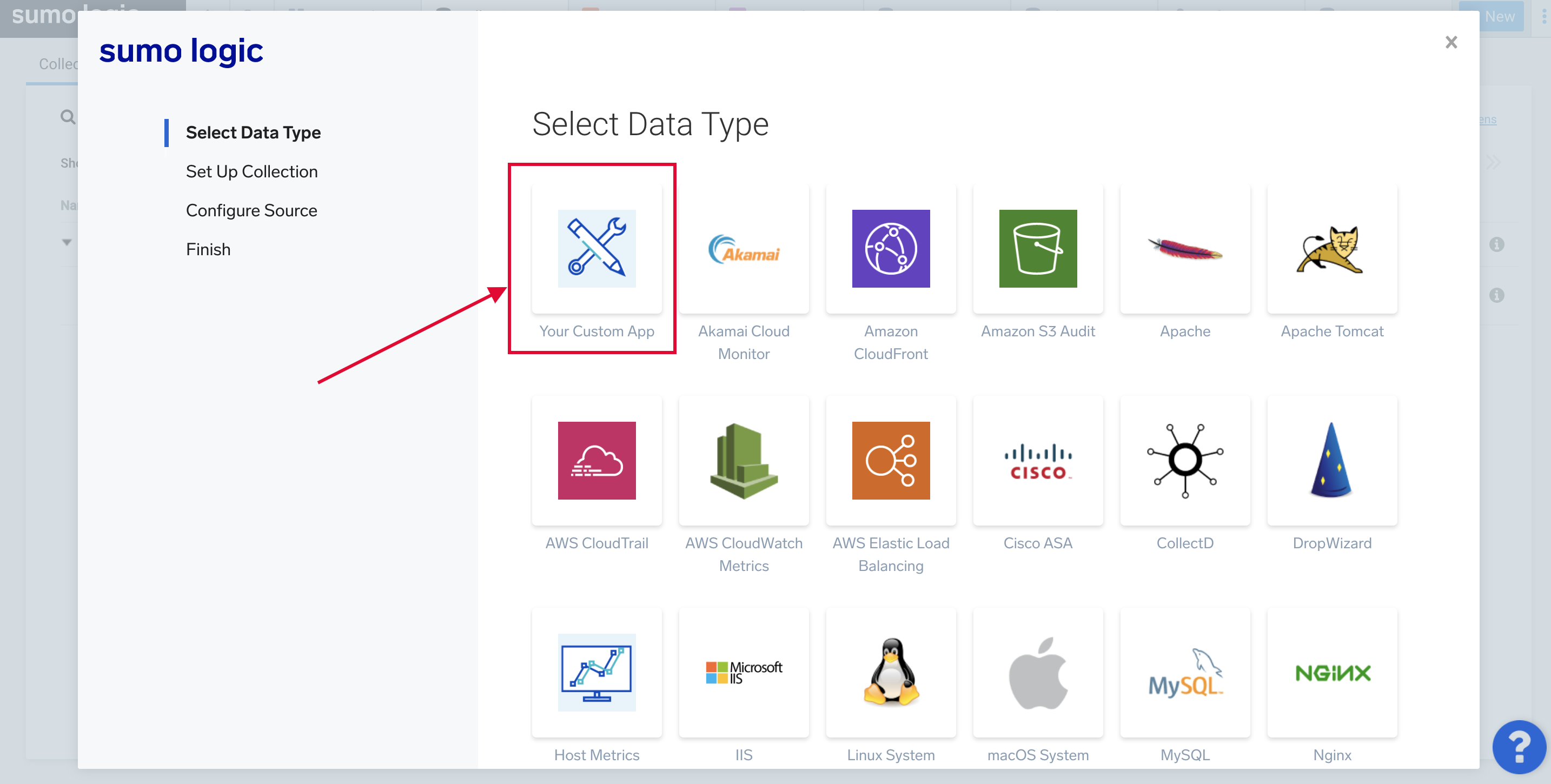The width and height of the screenshot is (1551, 784).
Task: Pick the Apache feather data type
Action: (x=1184, y=249)
